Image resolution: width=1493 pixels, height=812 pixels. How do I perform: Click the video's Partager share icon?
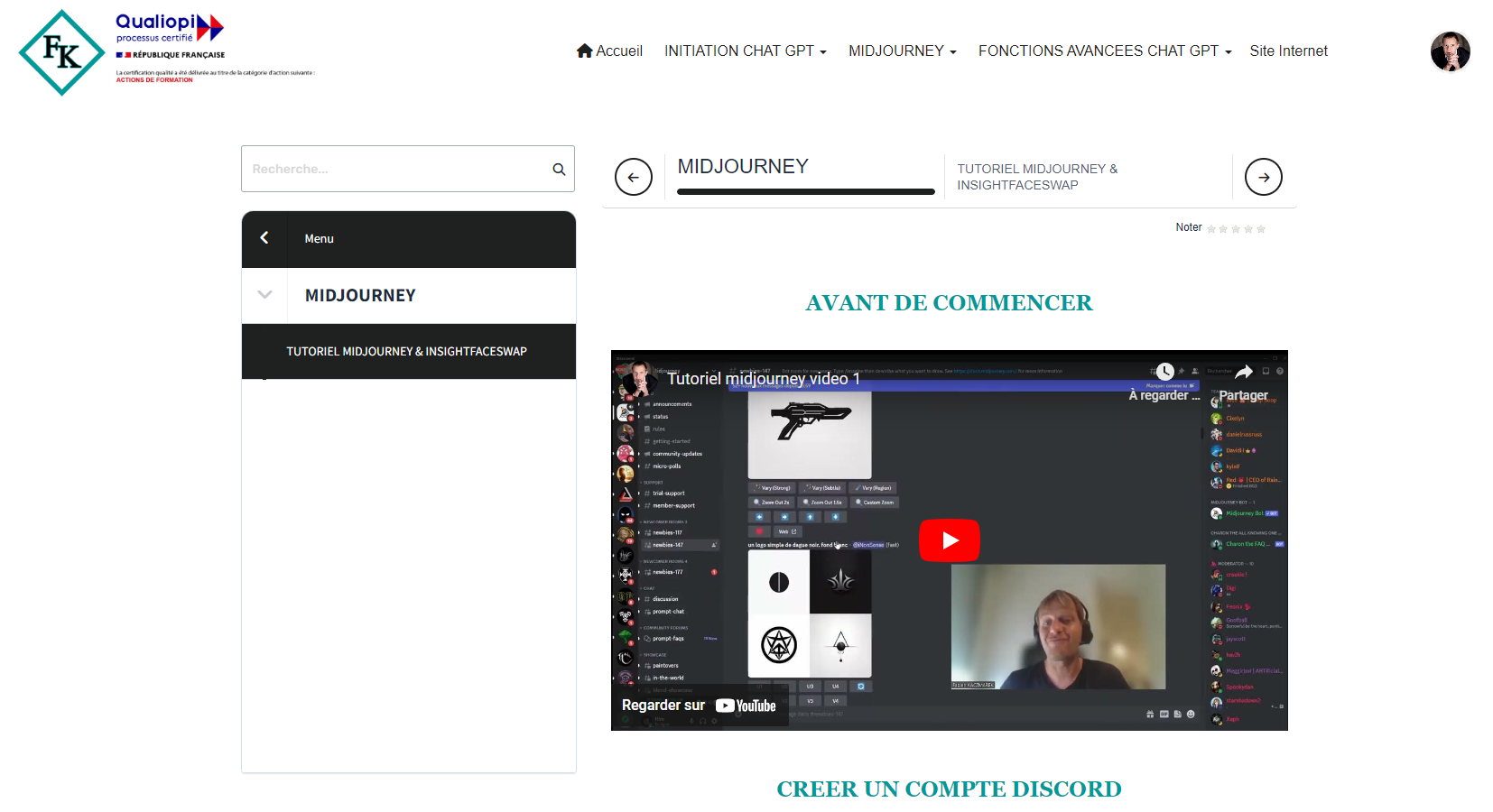pos(1244,373)
